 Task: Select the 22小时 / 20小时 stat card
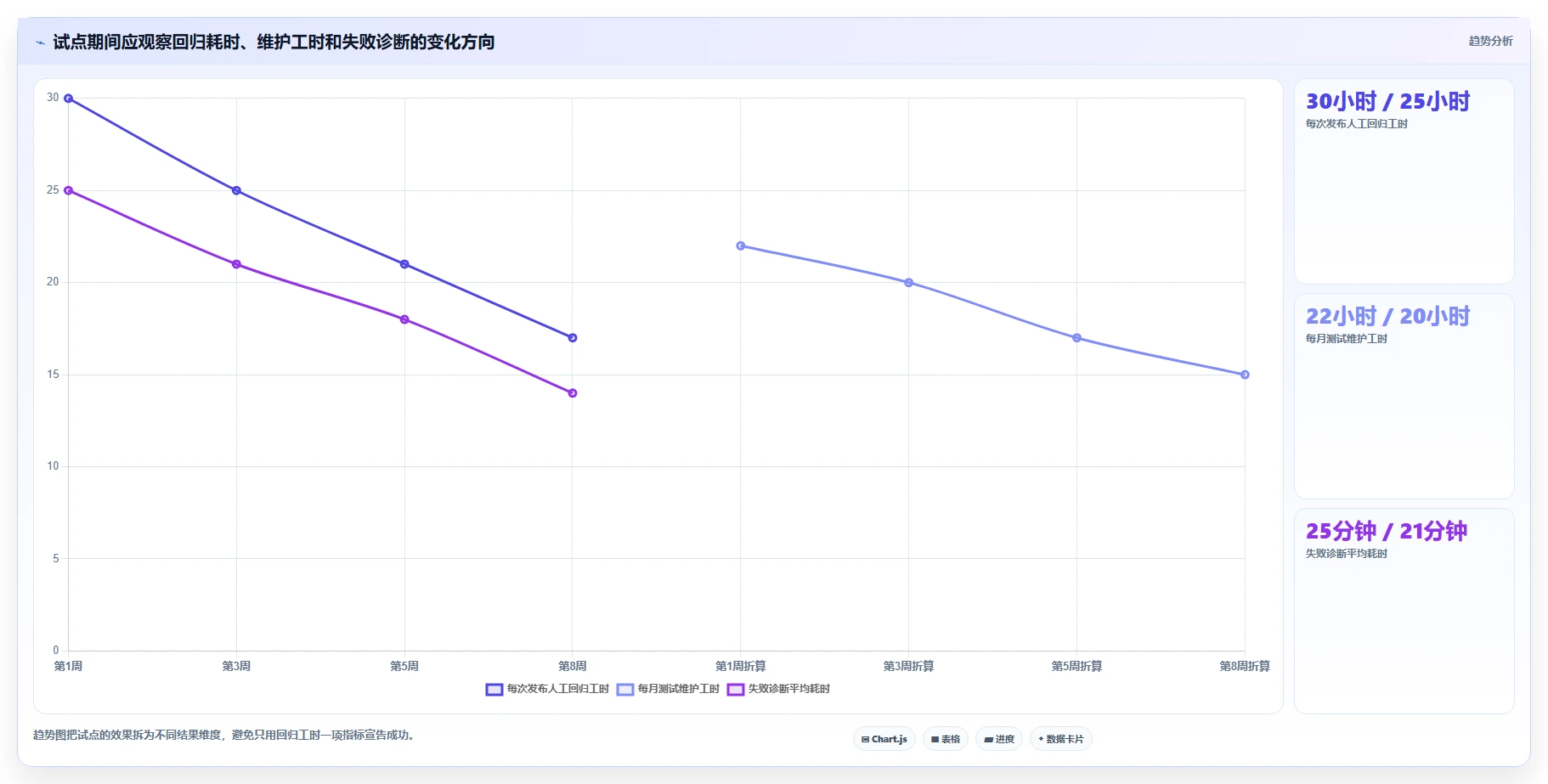click(x=1404, y=397)
